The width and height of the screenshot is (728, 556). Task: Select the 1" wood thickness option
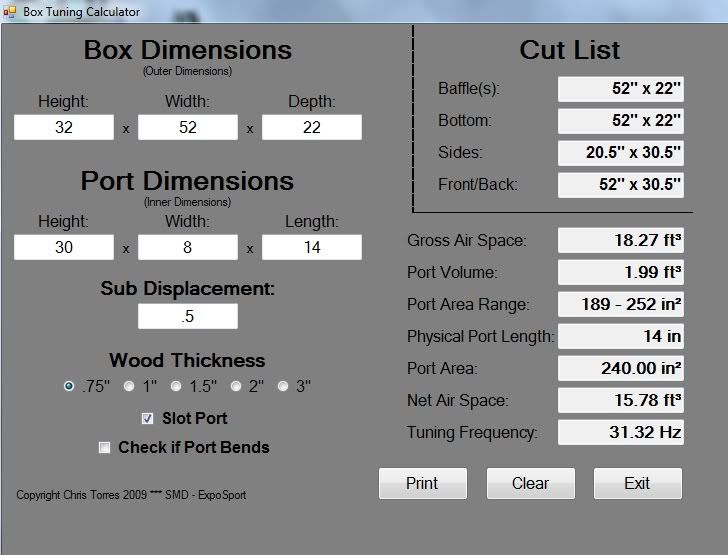point(129,386)
